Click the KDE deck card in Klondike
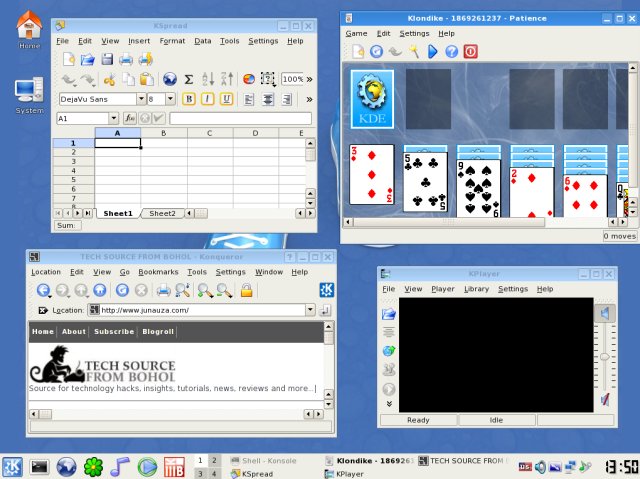 pos(372,99)
